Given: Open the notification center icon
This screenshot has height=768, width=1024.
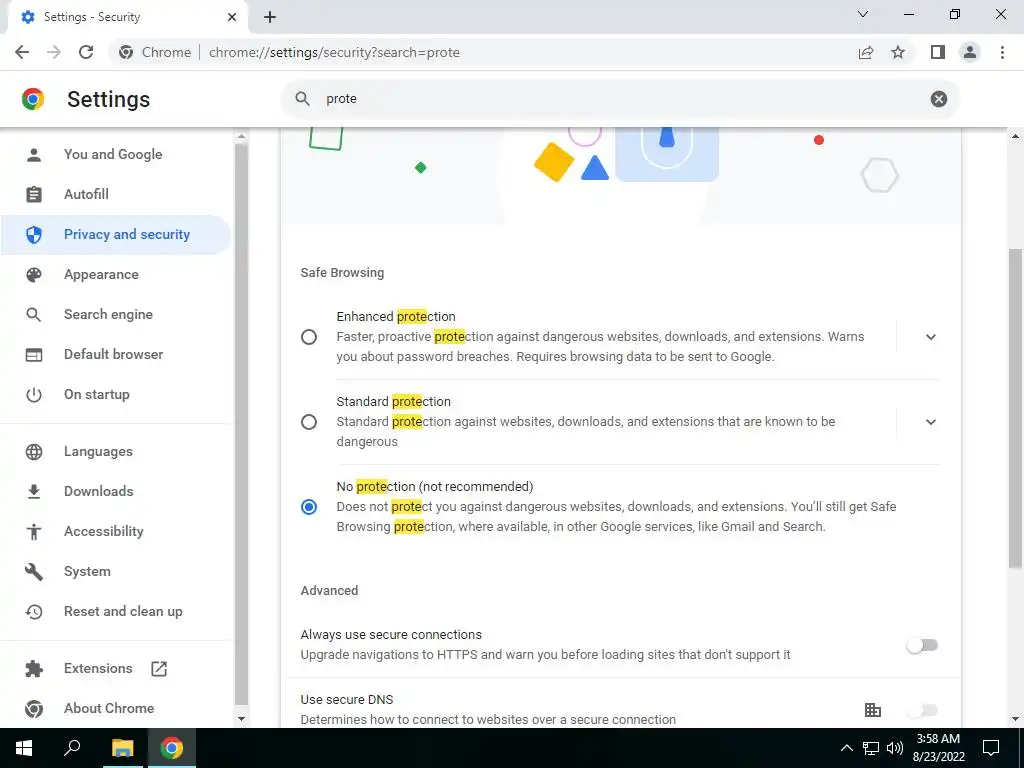Looking at the screenshot, I should [991, 748].
